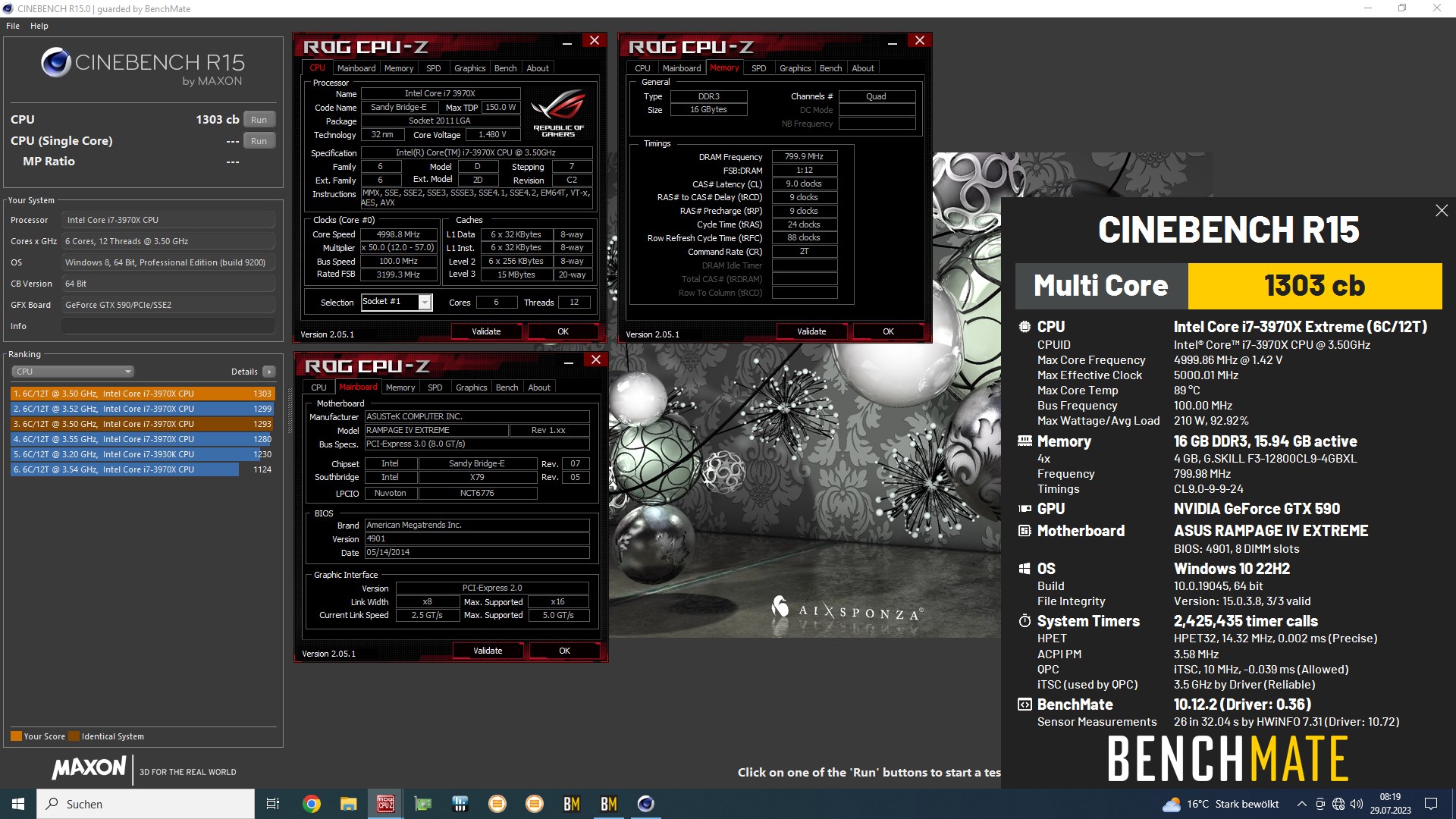Click the Windows OS icon in BenchMate panel
The image size is (1456, 819).
[x=1025, y=569]
